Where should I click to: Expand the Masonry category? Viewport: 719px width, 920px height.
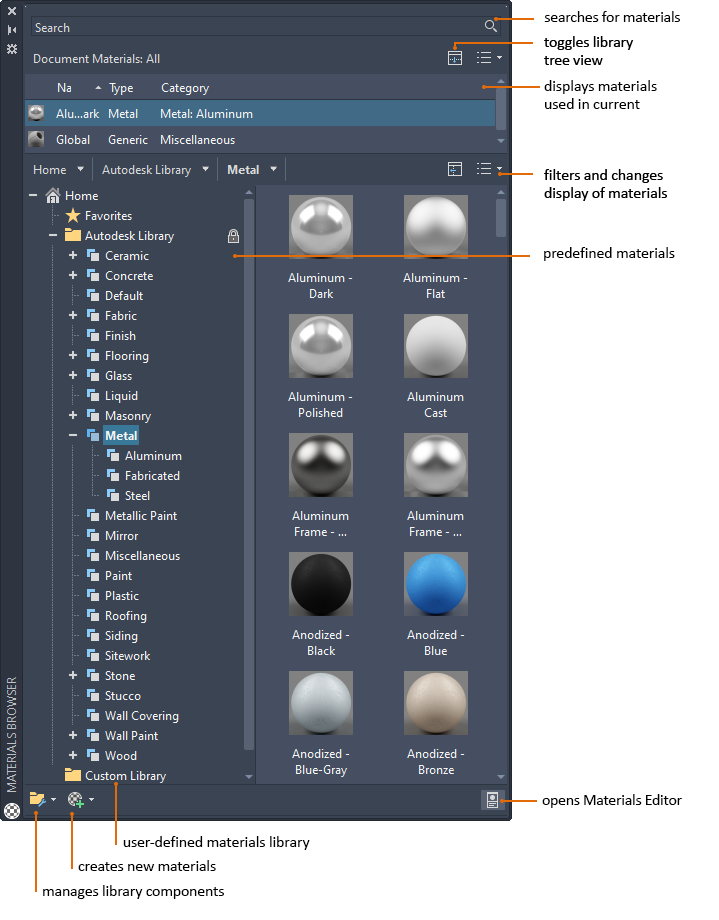[73, 415]
